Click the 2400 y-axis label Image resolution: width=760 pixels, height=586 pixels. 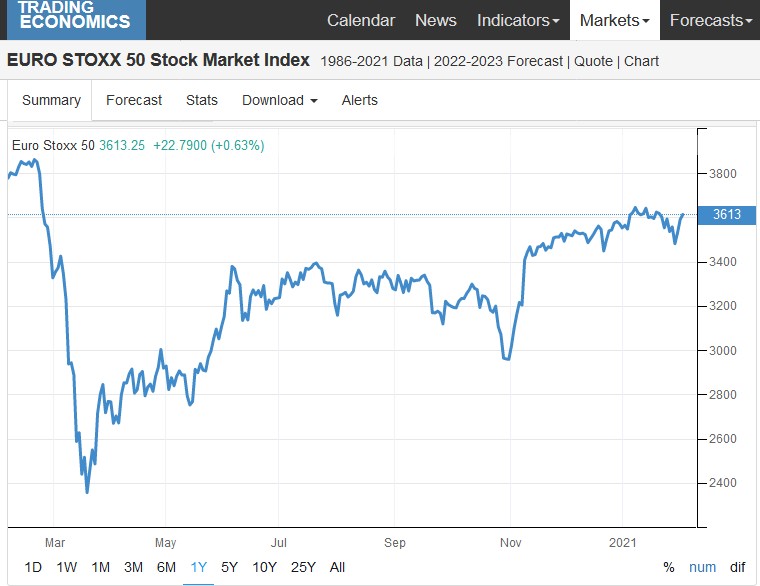(x=723, y=483)
